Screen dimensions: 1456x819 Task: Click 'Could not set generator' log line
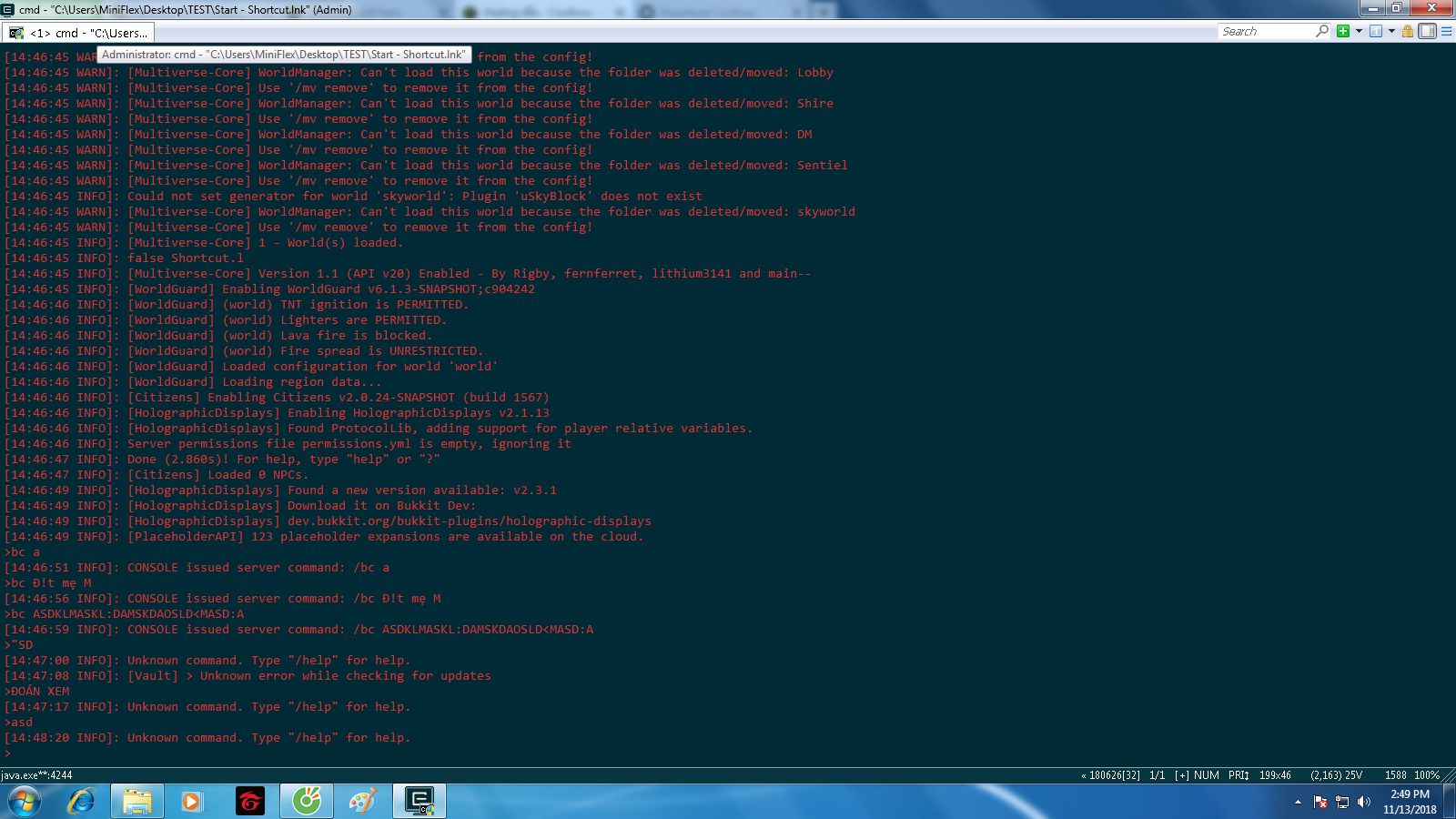[354, 197]
